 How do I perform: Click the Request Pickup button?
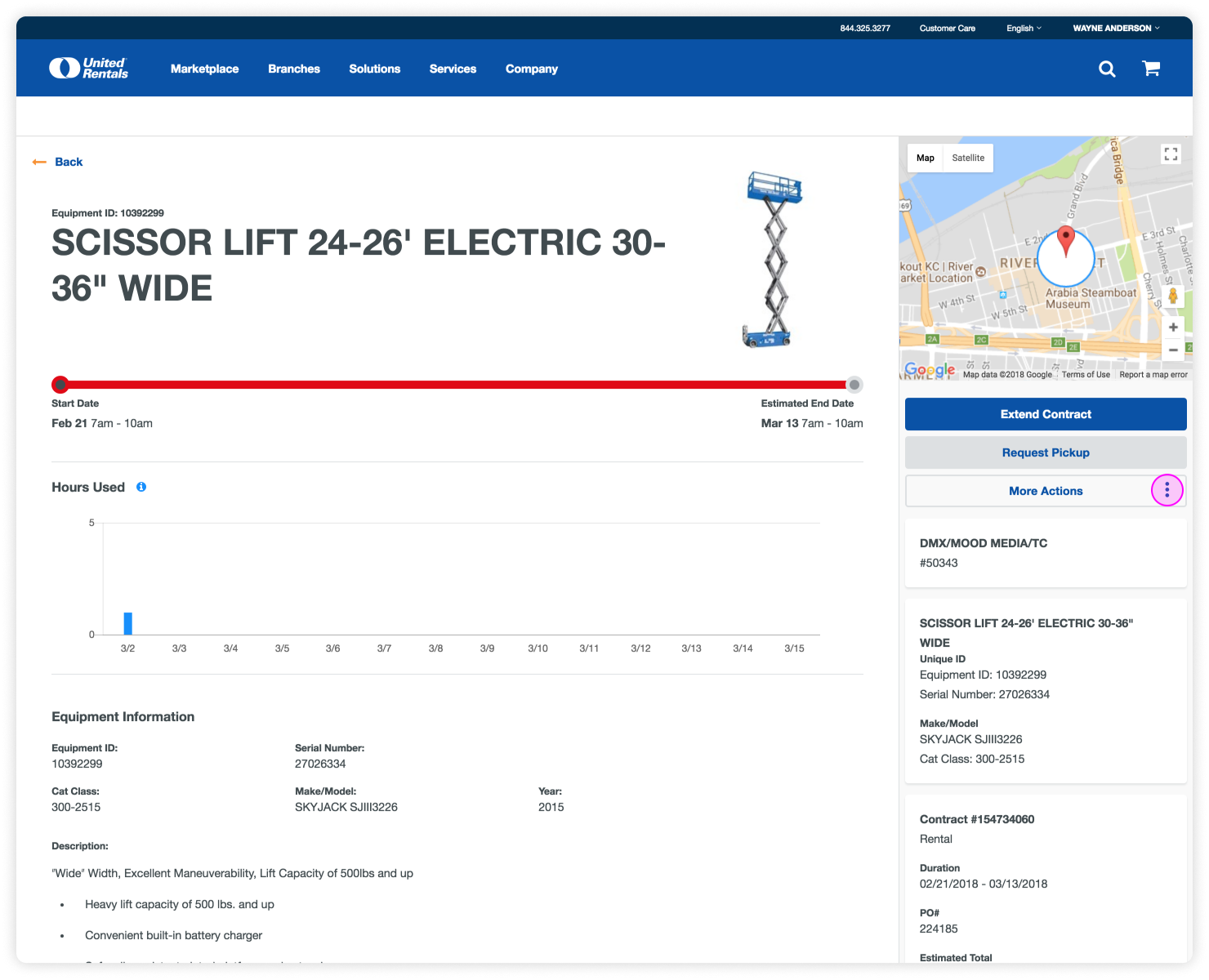coord(1046,452)
